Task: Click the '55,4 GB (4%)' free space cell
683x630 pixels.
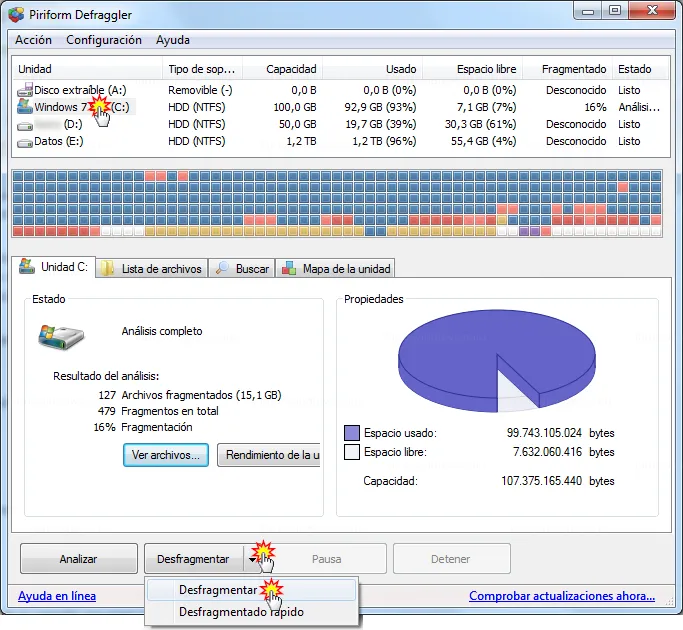Action: tap(484, 141)
